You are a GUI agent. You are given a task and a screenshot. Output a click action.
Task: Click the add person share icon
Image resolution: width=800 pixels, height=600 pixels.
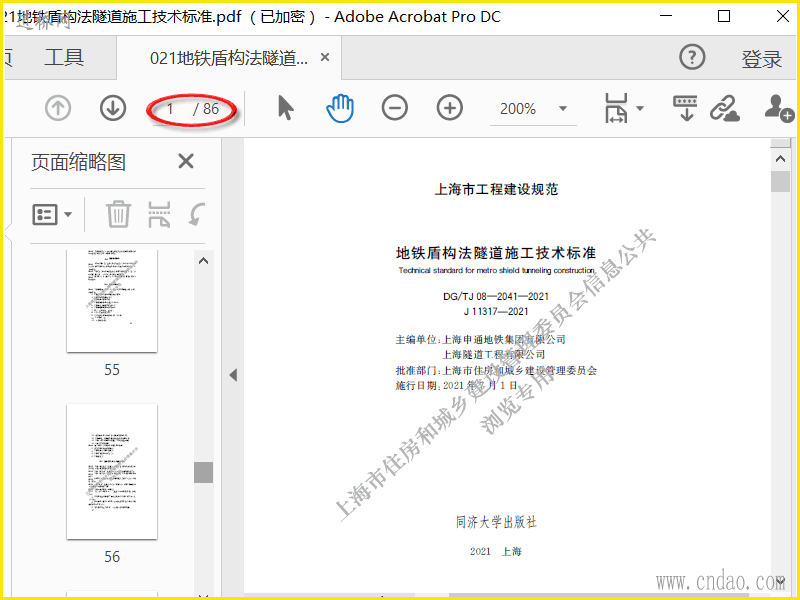tap(779, 108)
